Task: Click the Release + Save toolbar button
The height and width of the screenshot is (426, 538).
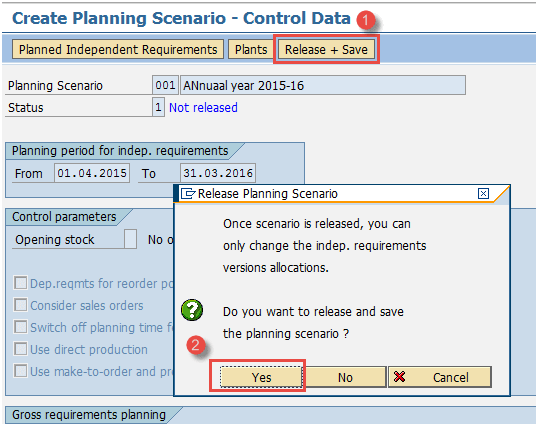Action: pyautogui.click(x=326, y=49)
